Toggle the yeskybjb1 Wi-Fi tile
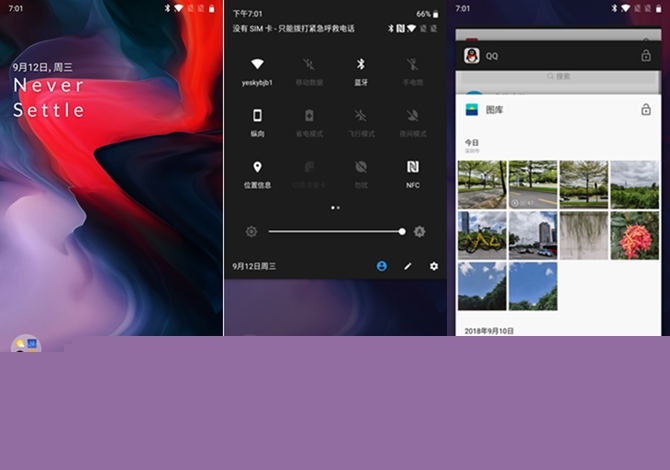Screen dimensions: 670x470 coord(257,65)
